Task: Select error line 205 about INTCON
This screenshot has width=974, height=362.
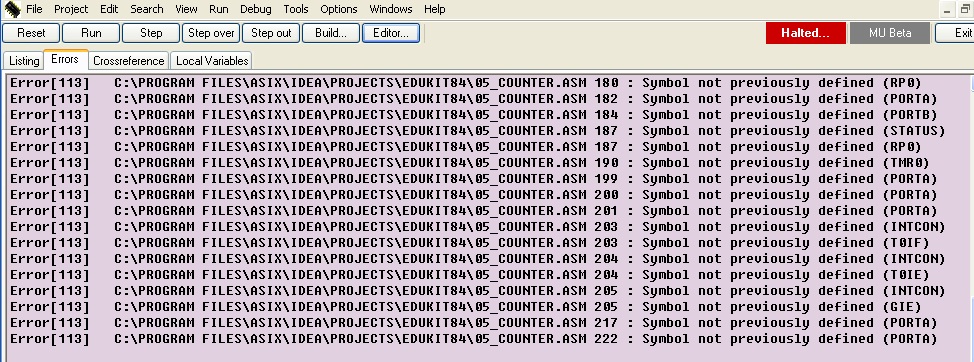Action: [477, 291]
